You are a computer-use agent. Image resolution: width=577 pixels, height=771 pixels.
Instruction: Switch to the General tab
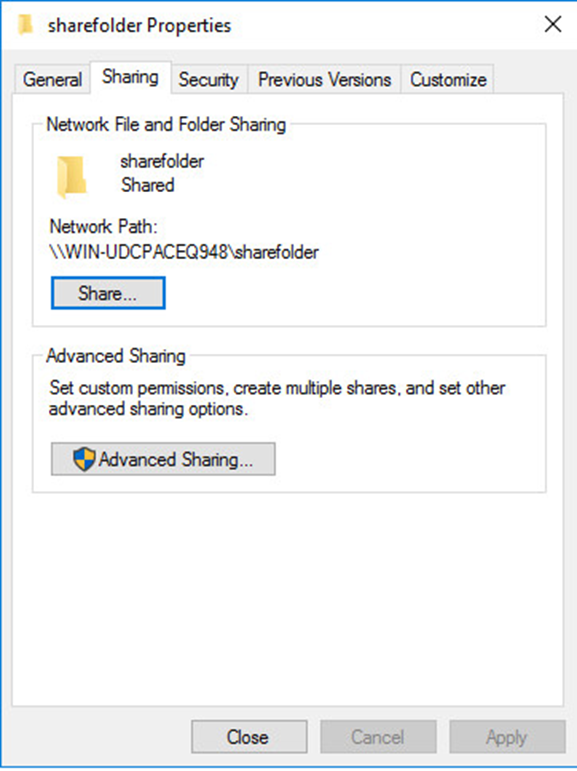[x=52, y=79]
